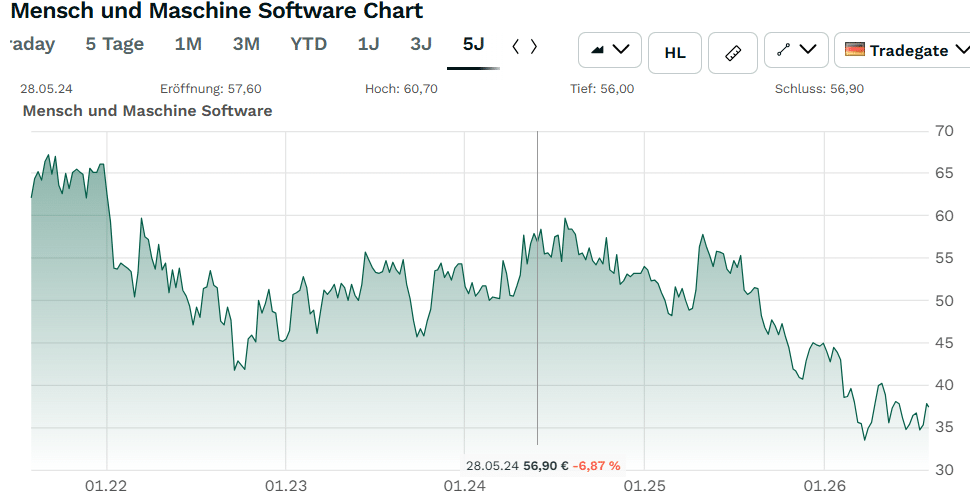Switch chart to 1M range

coord(188,45)
